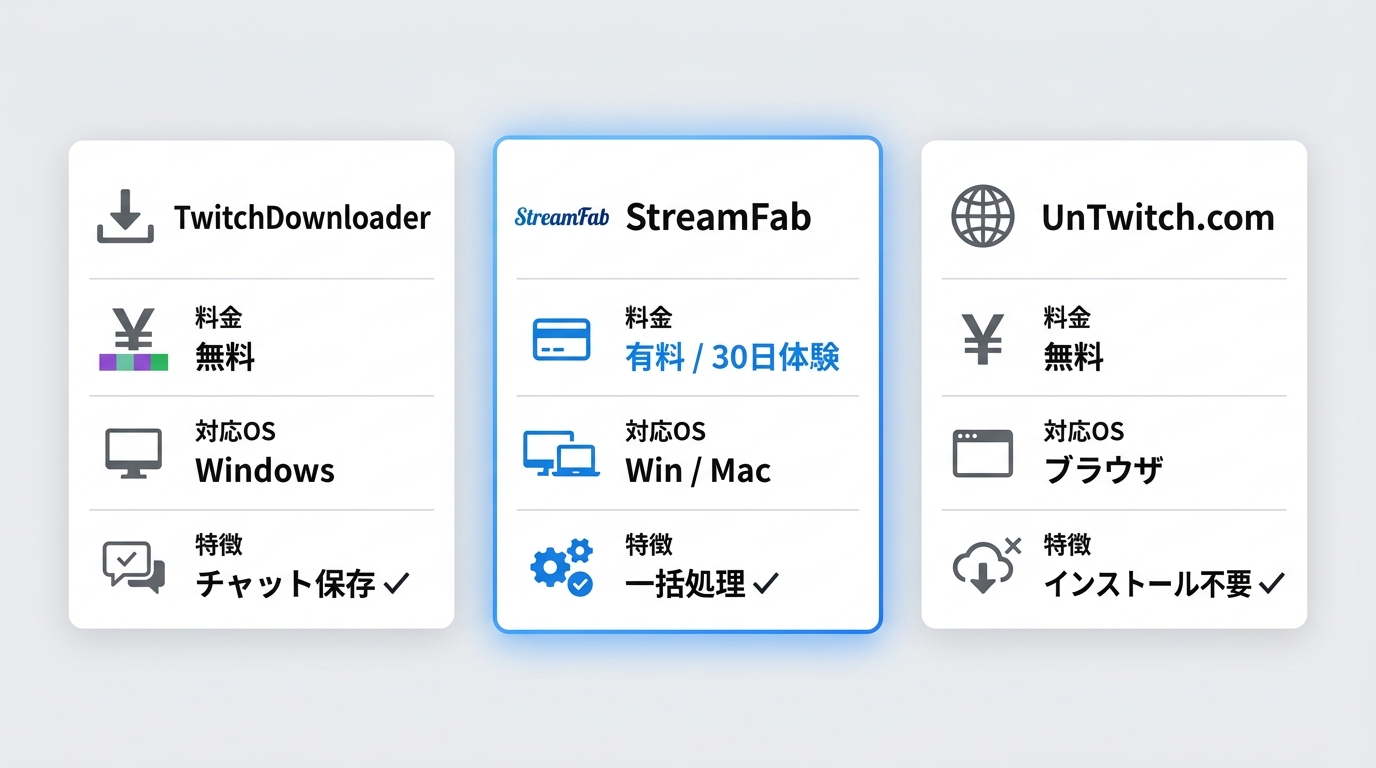This screenshot has width=1376, height=768.
Task: Select the StreamFab title text
Action: pyautogui.click(x=718, y=217)
